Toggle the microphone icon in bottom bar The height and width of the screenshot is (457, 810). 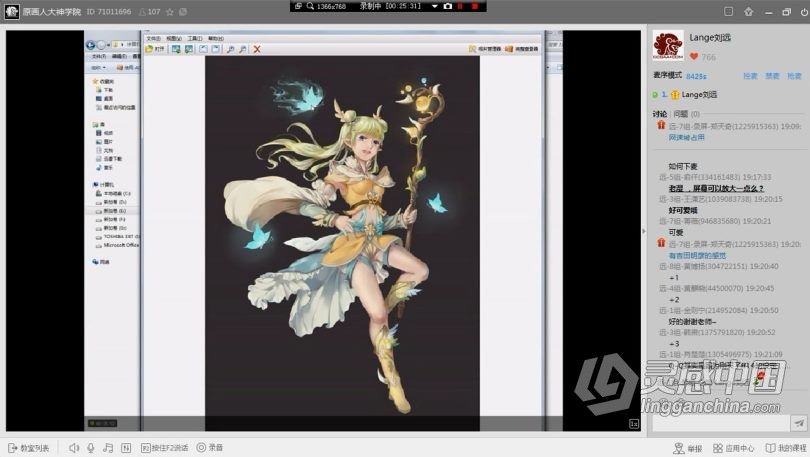91,448
